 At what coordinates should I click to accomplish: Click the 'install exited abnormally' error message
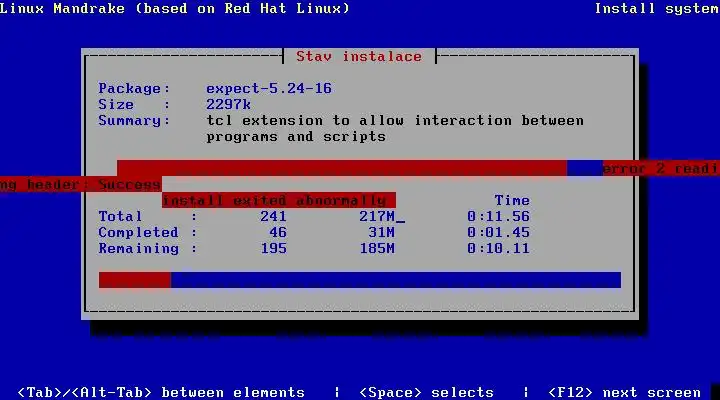pos(278,200)
